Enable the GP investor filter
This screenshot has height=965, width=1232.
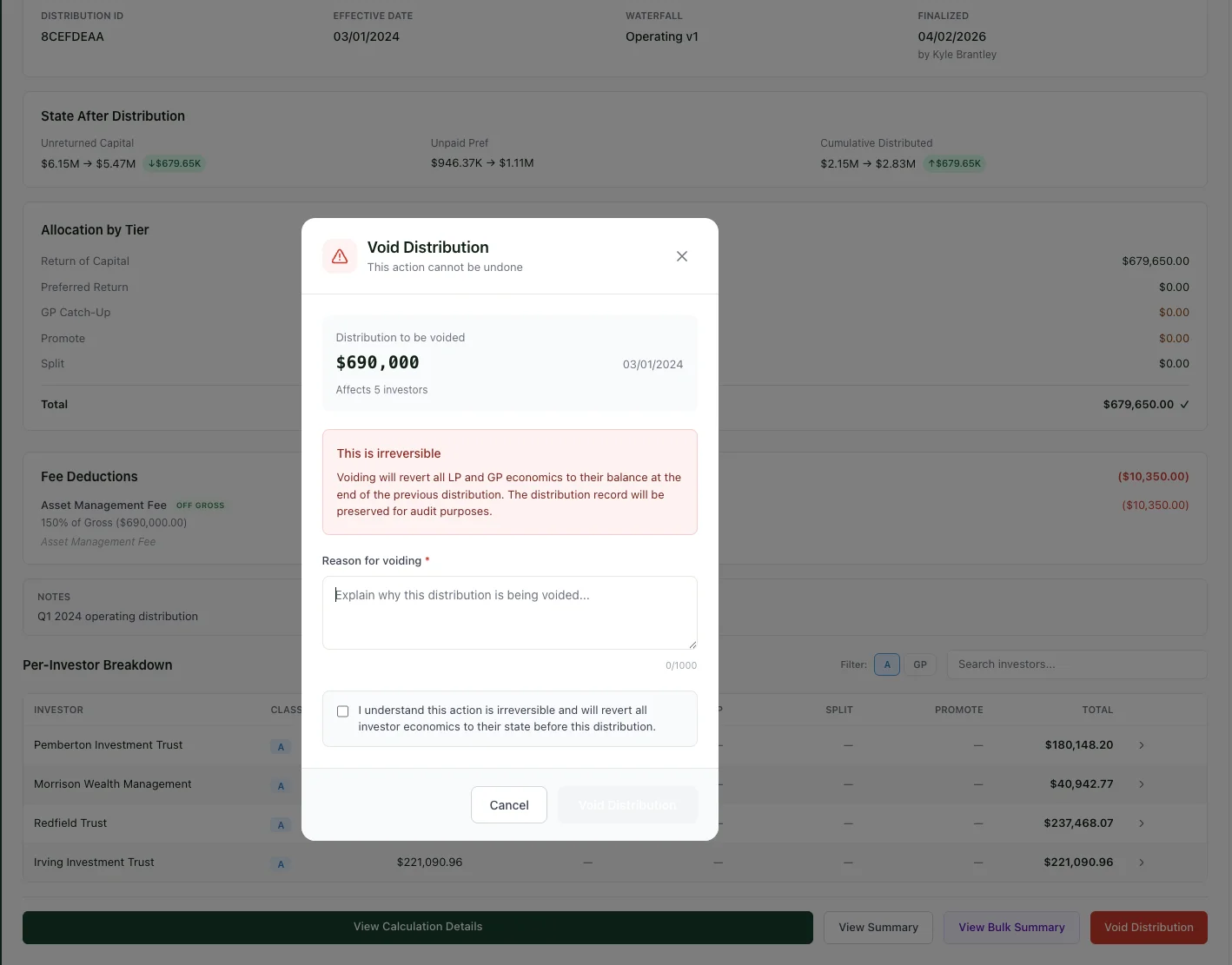coord(920,664)
